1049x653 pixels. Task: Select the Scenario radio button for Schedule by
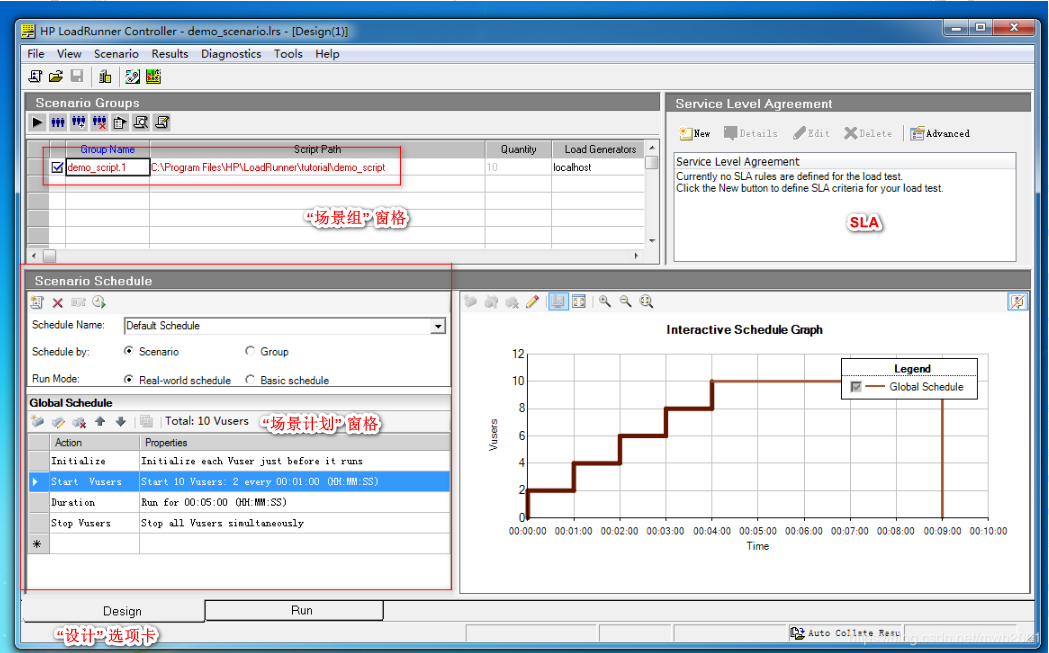[129, 351]
